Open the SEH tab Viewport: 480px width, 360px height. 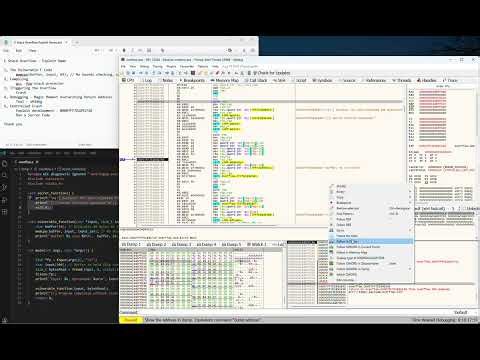[280, 80]
